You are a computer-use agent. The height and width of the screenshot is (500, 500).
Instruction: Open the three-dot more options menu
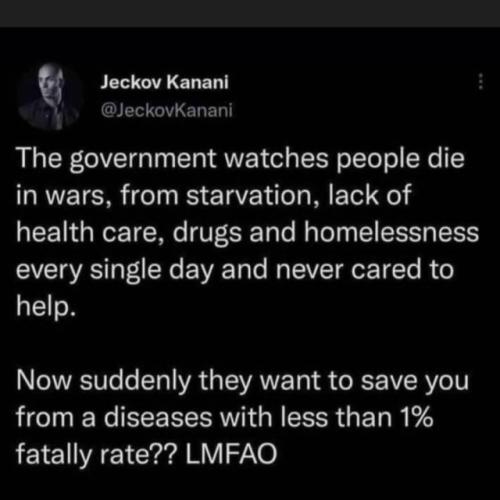(480, 81)
